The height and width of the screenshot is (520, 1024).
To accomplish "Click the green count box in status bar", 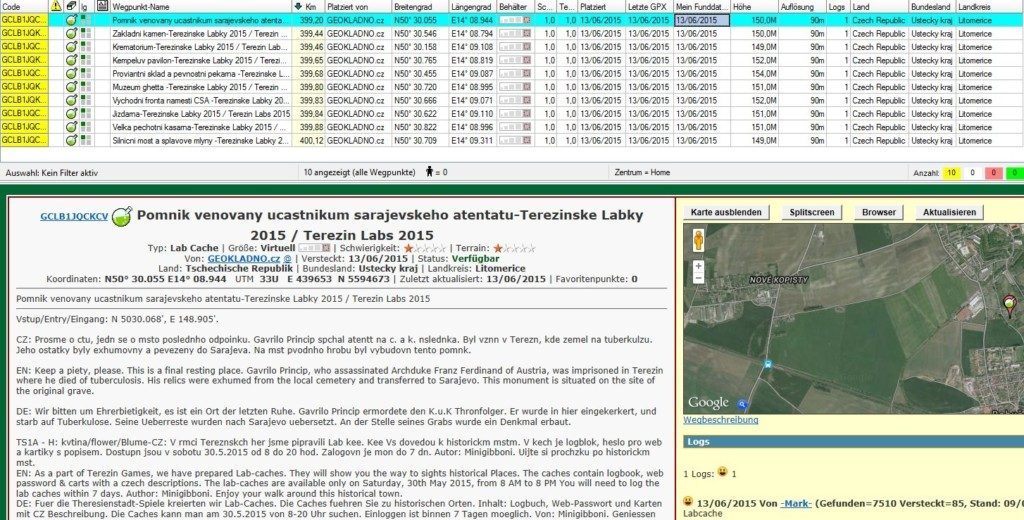I will click(1014, 173).
